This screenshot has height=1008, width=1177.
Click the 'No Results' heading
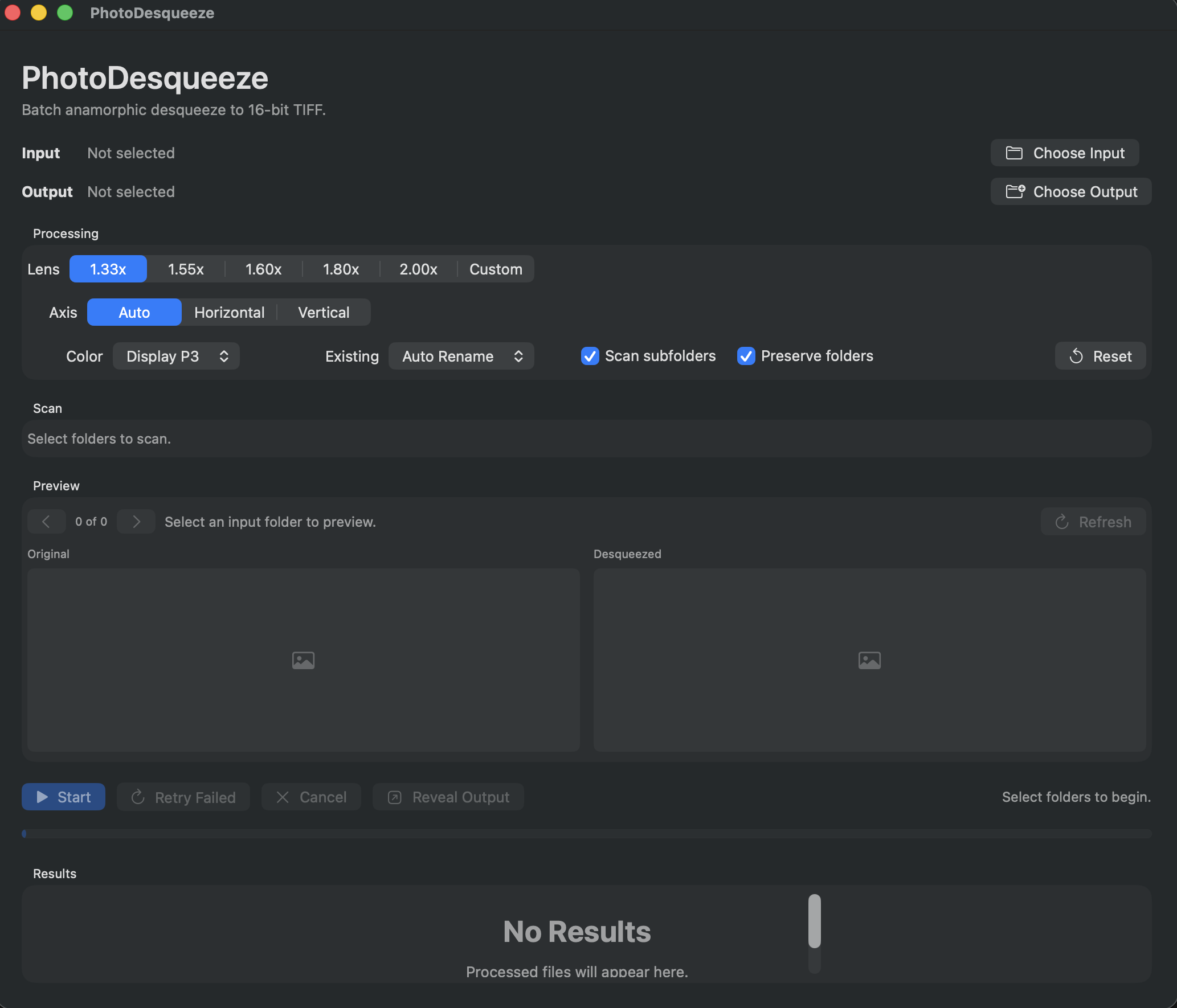point(577,932)
